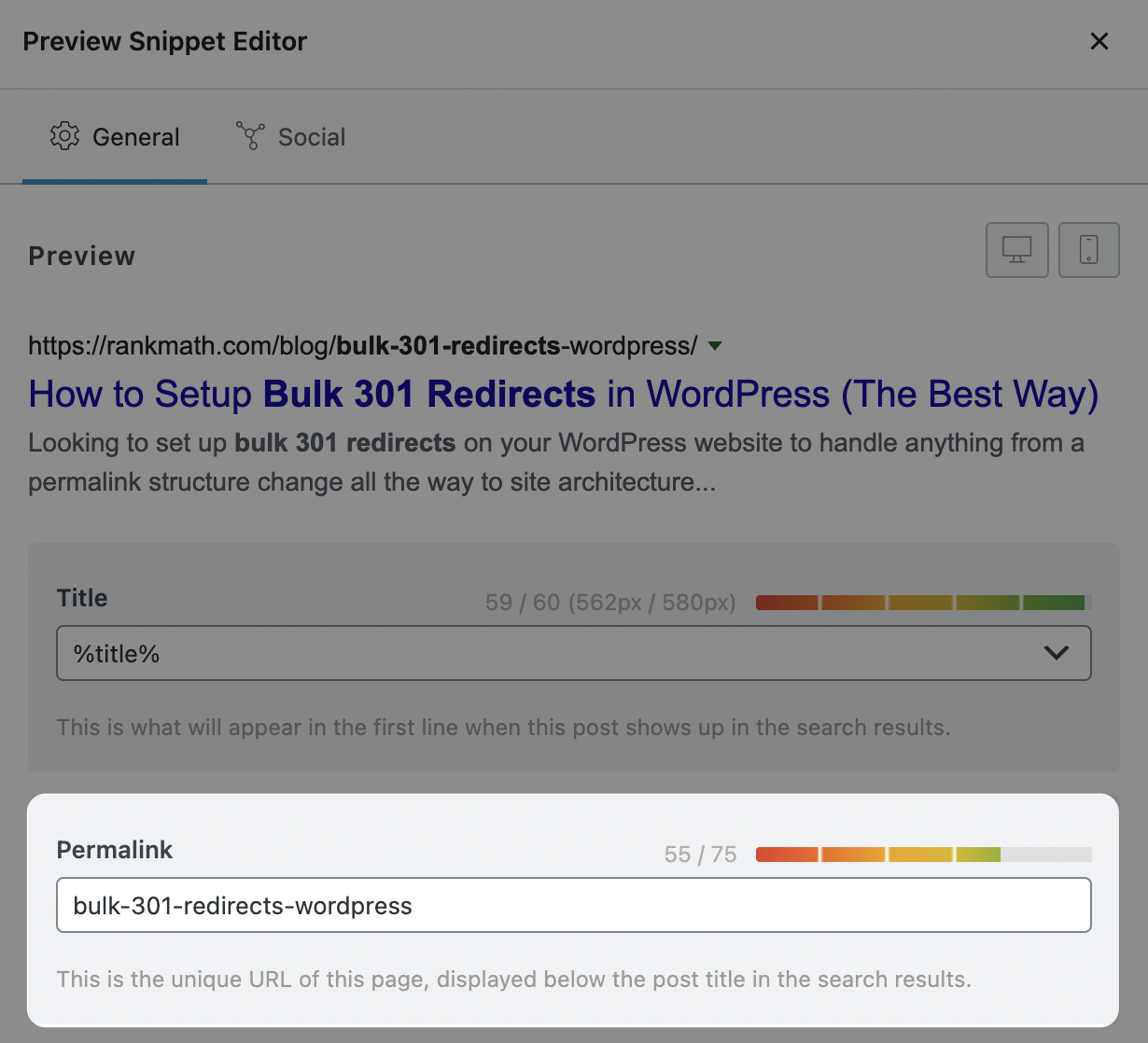Screen dimensions: 1148x1043
Task: Click the preview description snippet text
Action: [x=556, y=462]
